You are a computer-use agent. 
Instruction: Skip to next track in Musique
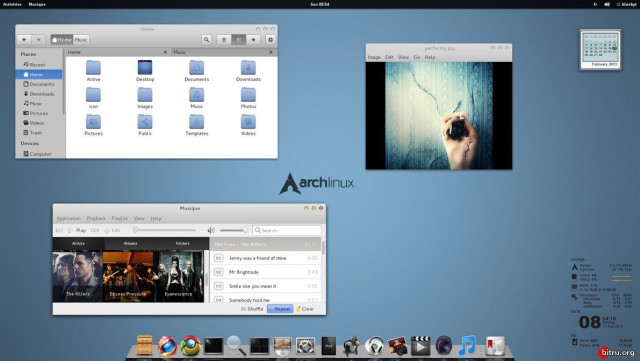pyautogui.click(x=95, y=230)
